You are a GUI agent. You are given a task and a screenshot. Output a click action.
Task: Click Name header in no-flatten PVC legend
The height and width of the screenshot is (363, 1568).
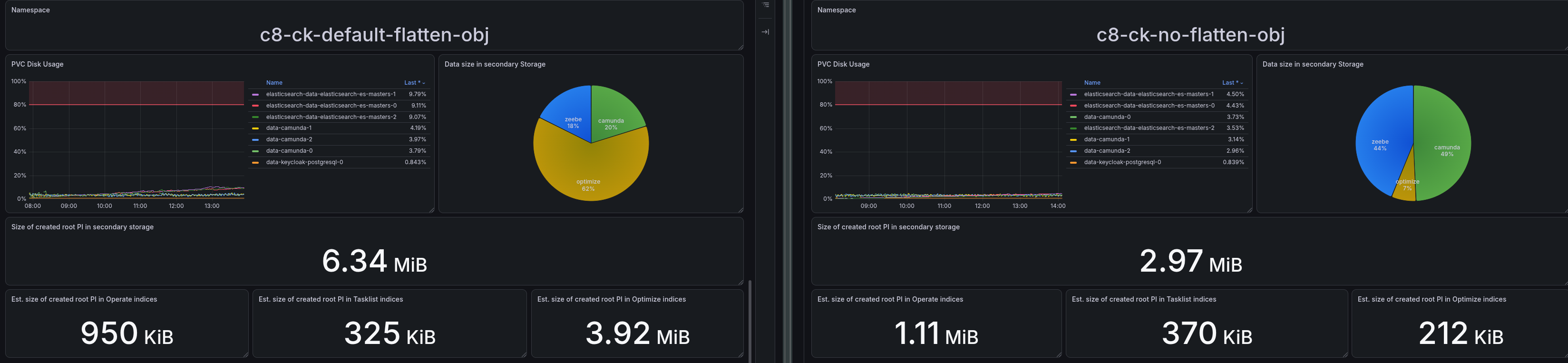[1092, 83]
